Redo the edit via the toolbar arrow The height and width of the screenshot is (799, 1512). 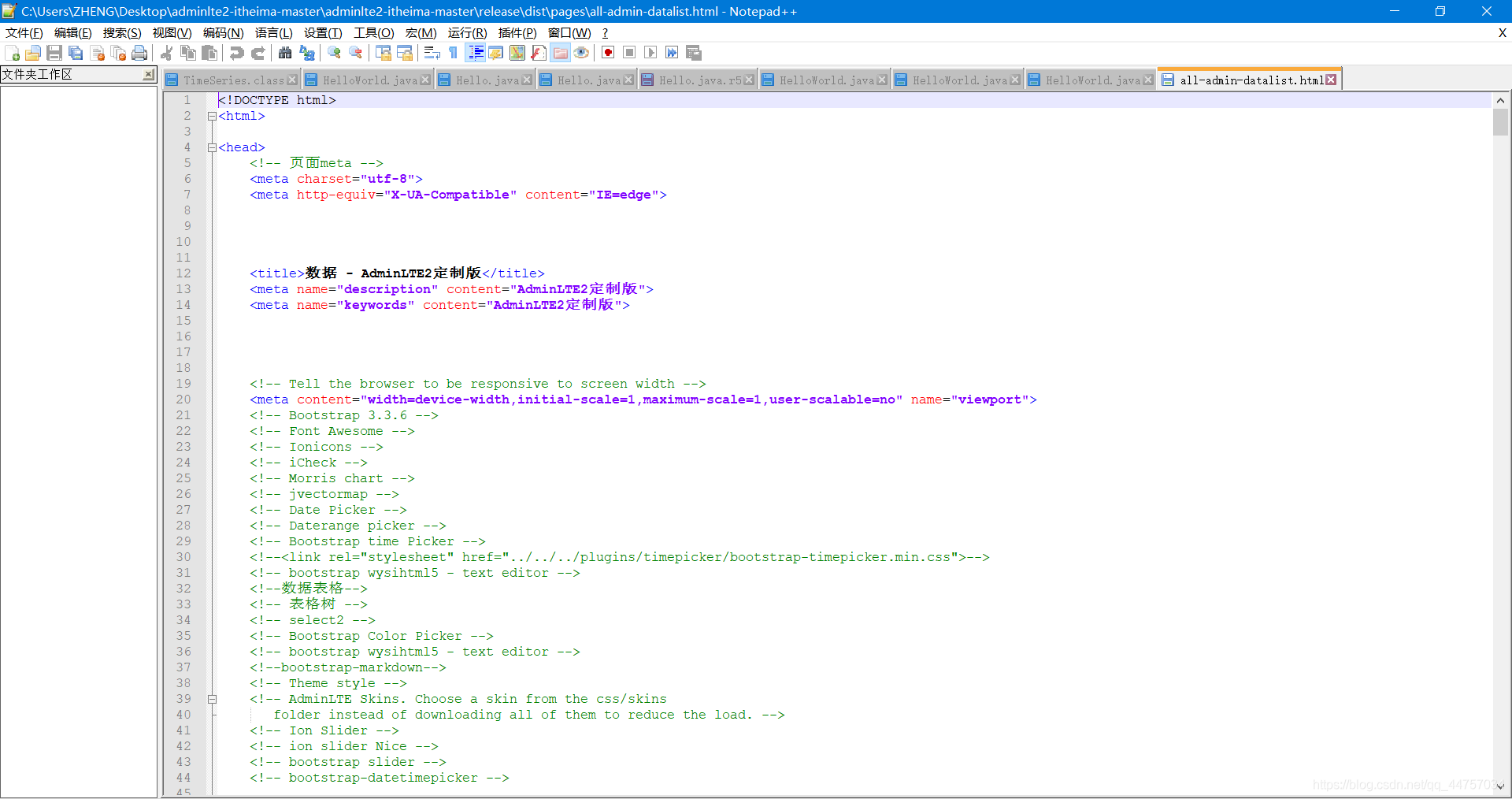point(258,53)
